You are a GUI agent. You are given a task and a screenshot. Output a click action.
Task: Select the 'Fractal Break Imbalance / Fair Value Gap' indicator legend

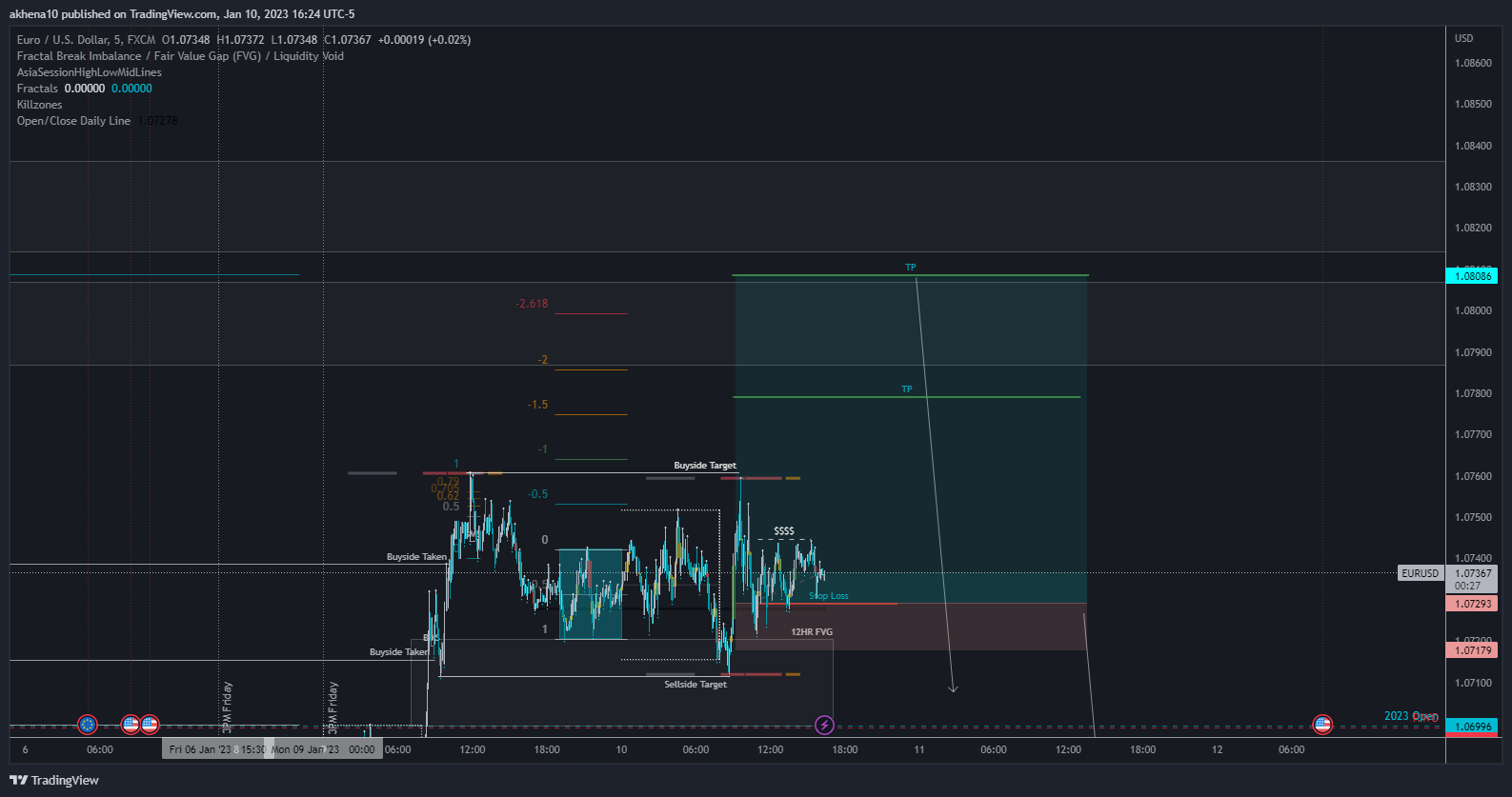(x=180, y=56)
